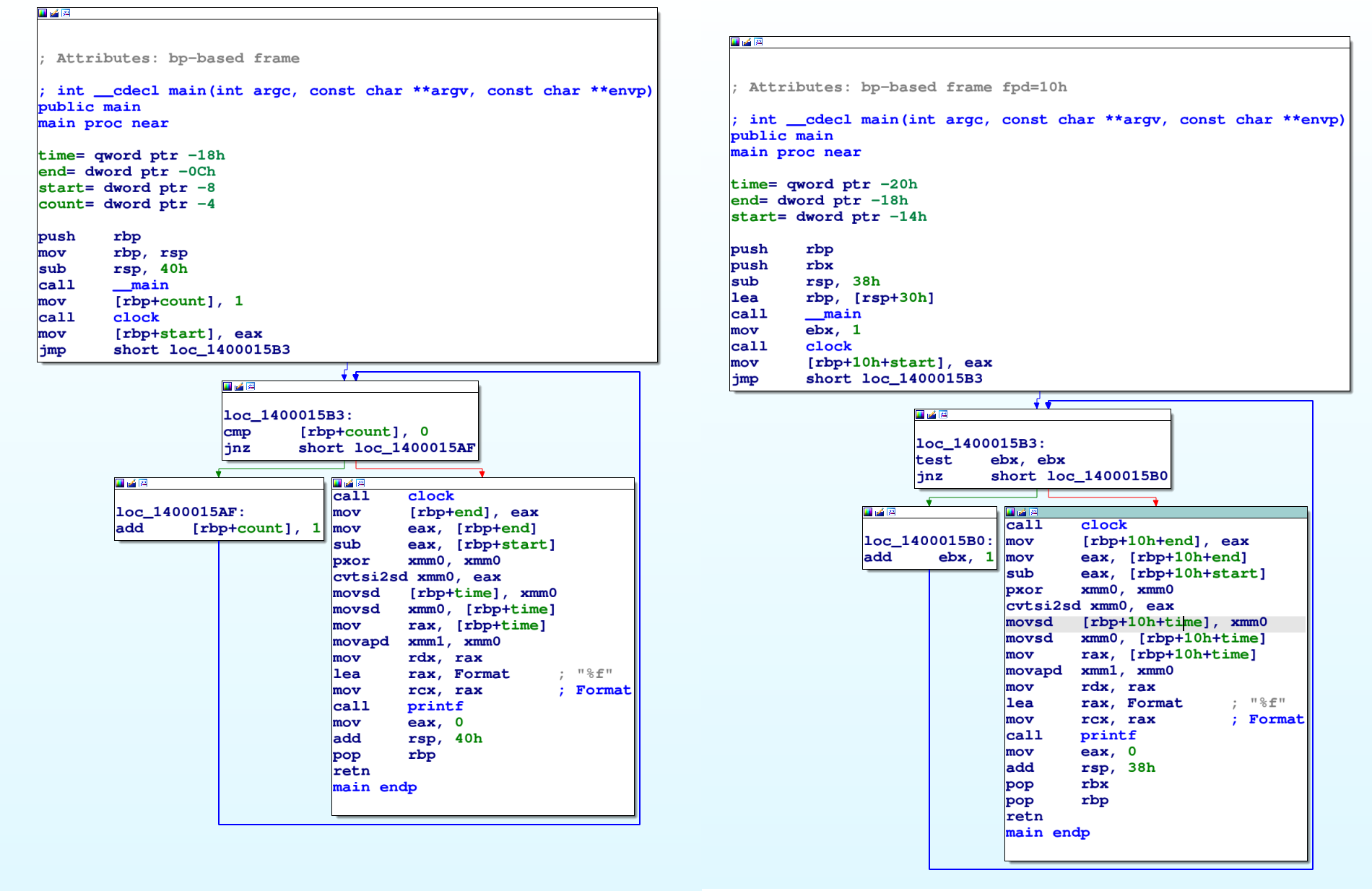Click the group-nodes icon on the main block with 'count=' variable
The image size is (1372, 891).
[x=66, y=13]
